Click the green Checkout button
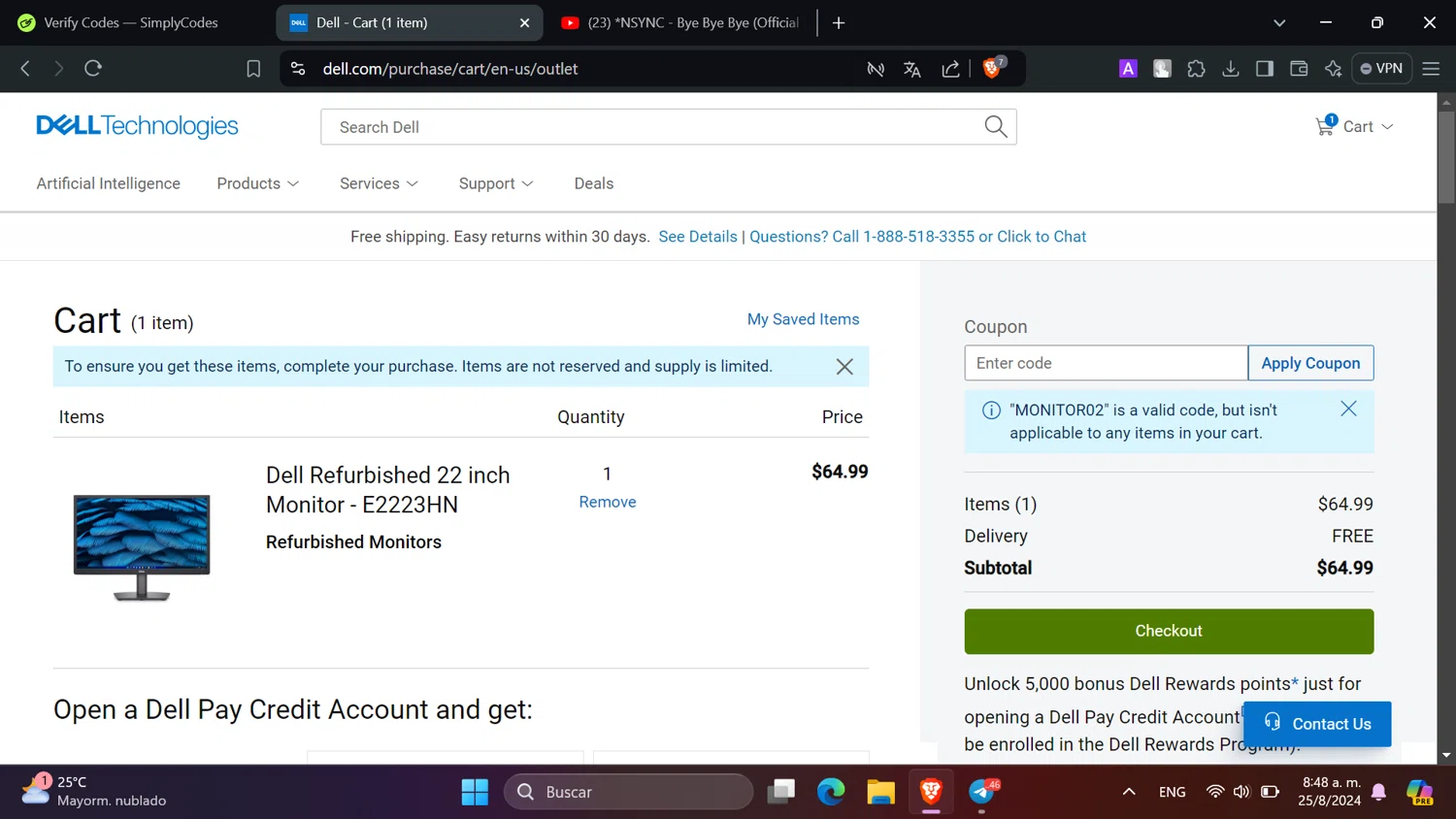 1169,631
